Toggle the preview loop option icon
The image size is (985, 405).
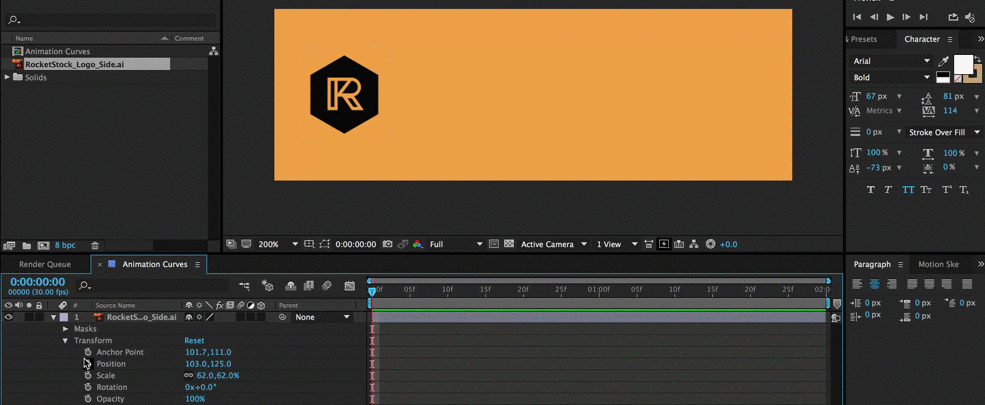(x=953, y=18)
